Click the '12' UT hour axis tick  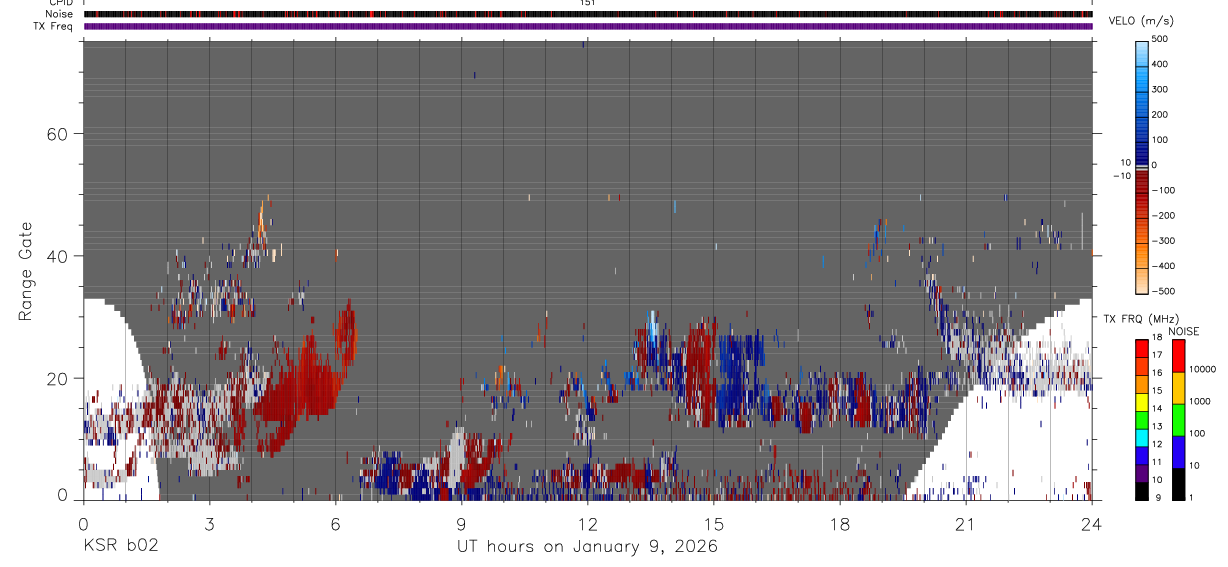[x=587, y=523]
